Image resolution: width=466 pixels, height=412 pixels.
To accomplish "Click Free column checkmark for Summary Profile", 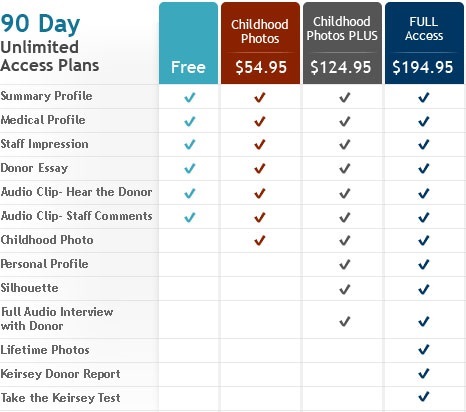I will point(190,97).
